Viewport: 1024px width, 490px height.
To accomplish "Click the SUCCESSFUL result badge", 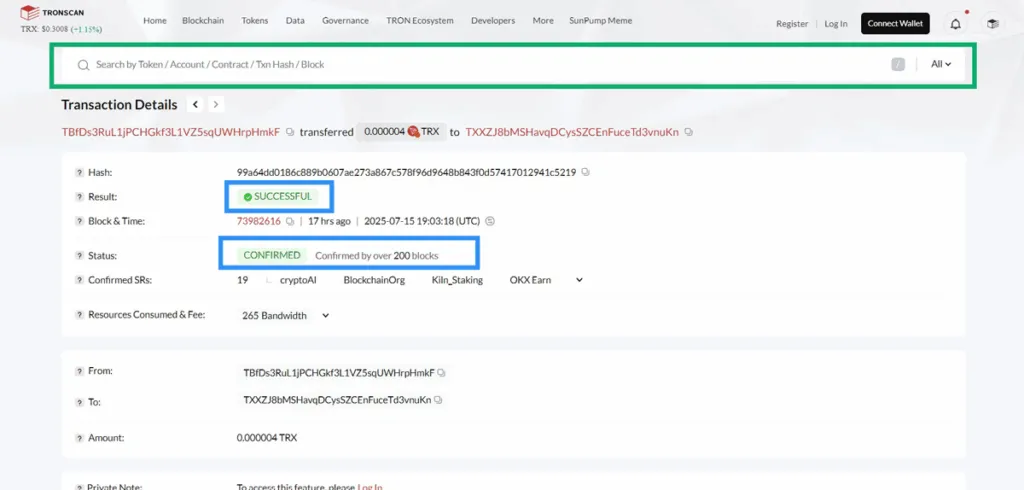I will coord(278,197).
